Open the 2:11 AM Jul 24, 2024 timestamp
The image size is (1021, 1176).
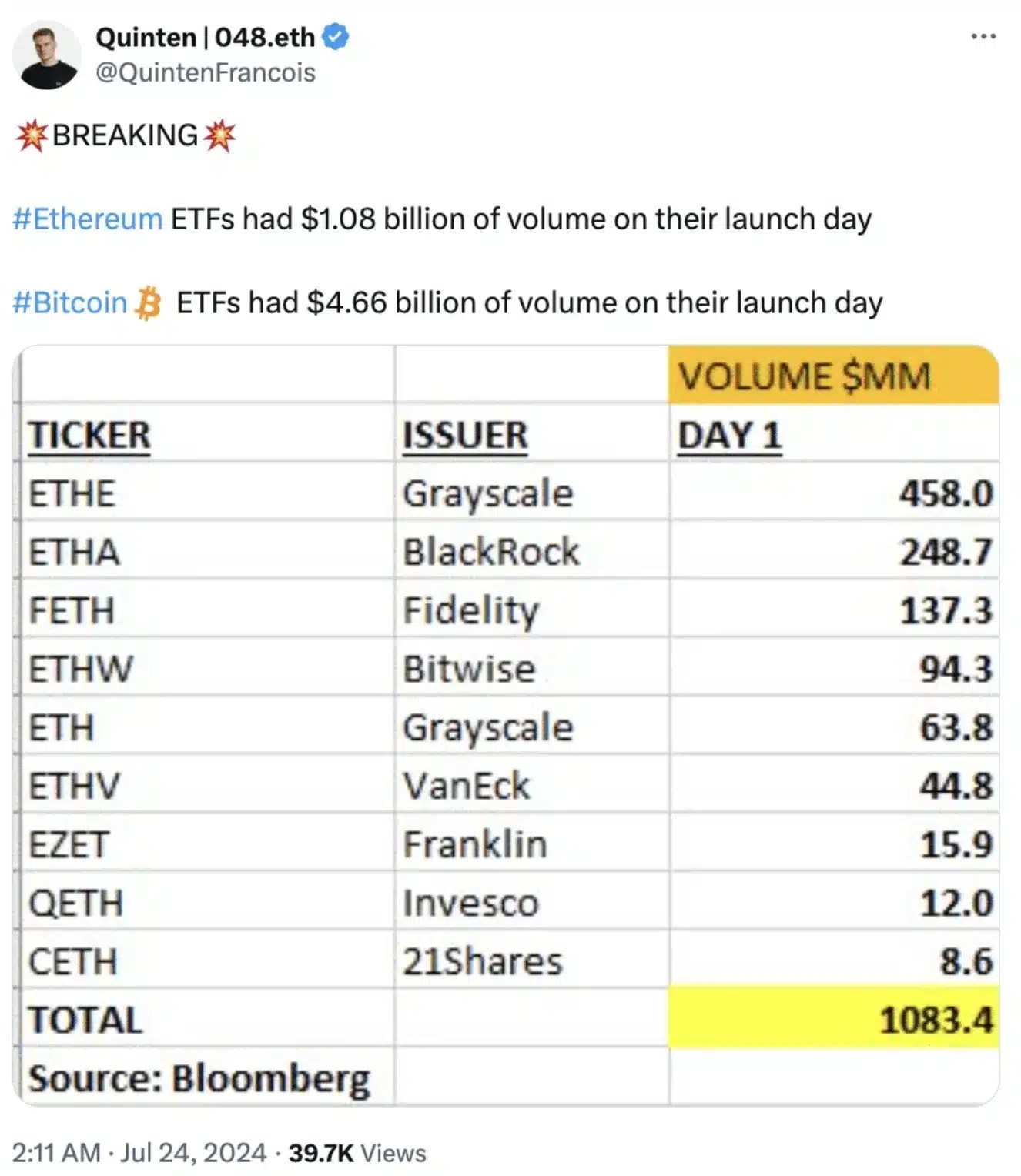pyautogui.click(x=139, y=1152)
